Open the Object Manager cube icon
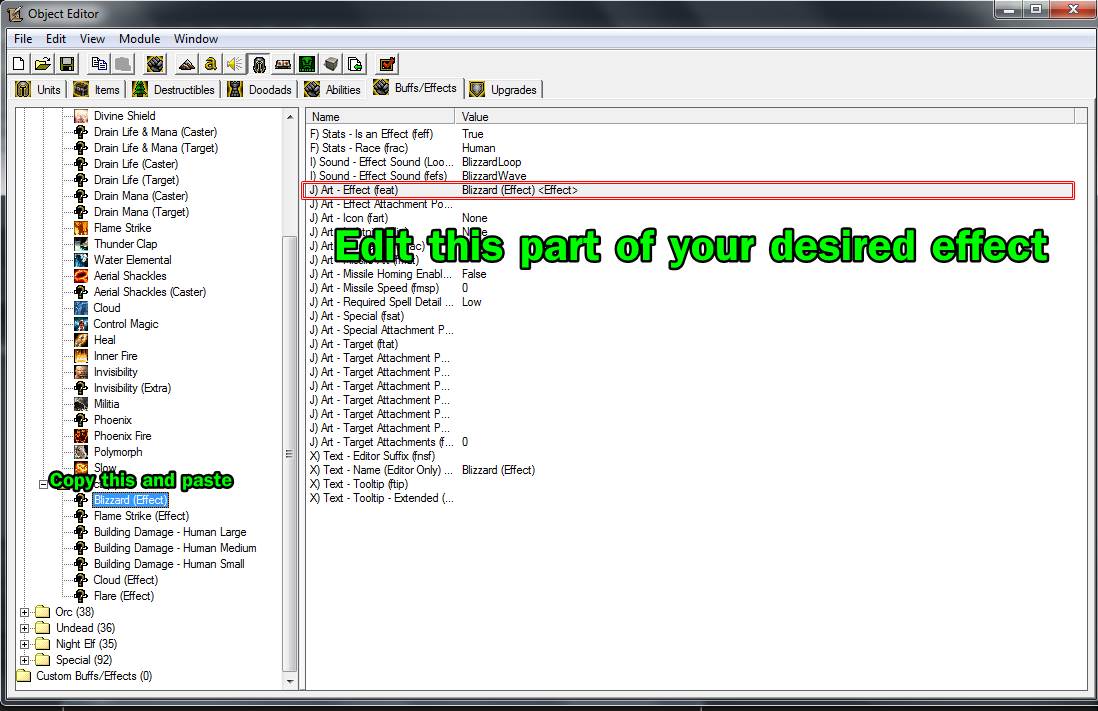This screenshot has width=1098, height=711. click(x=331, y=64)
